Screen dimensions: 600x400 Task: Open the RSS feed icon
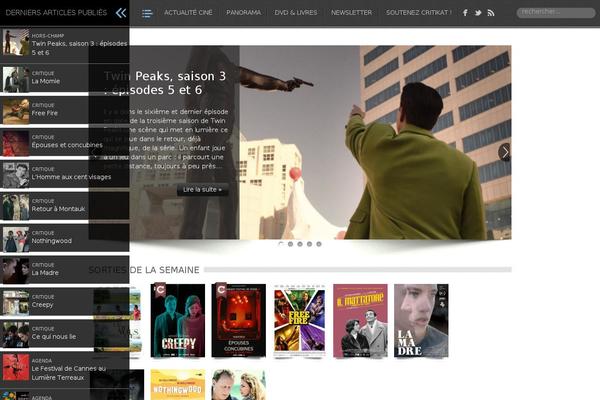pyautogui.click(x=491, y=13)
